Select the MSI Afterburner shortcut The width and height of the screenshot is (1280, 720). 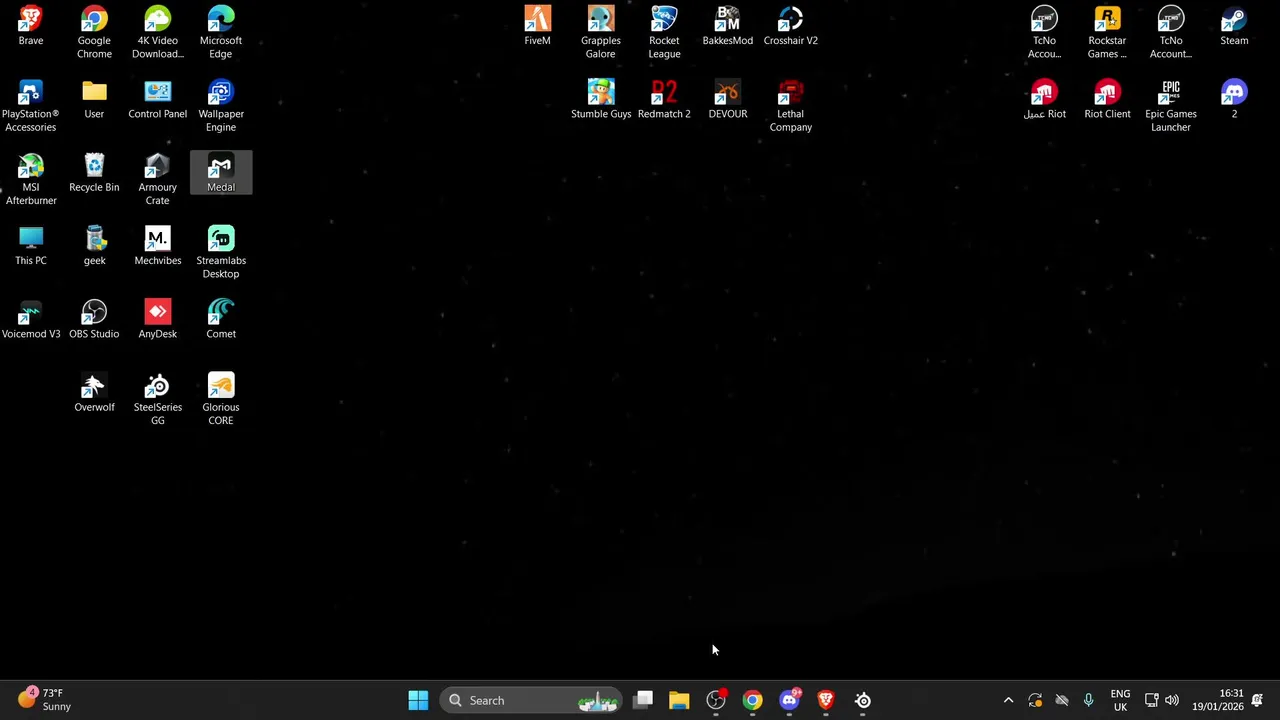31,180
